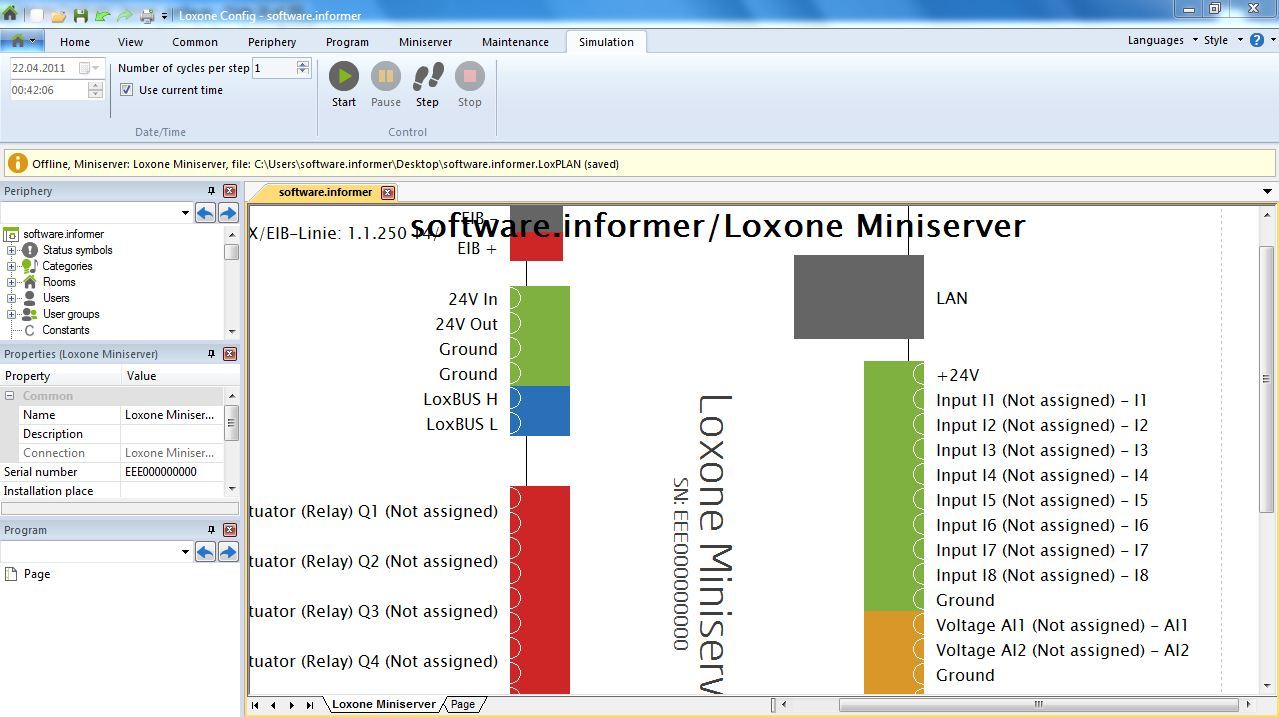Image resolution: width=1279 pixels, height=717 pixels.
Task: Switch to the Miniserver ribbon tab
Action: (x=425, y=42)
